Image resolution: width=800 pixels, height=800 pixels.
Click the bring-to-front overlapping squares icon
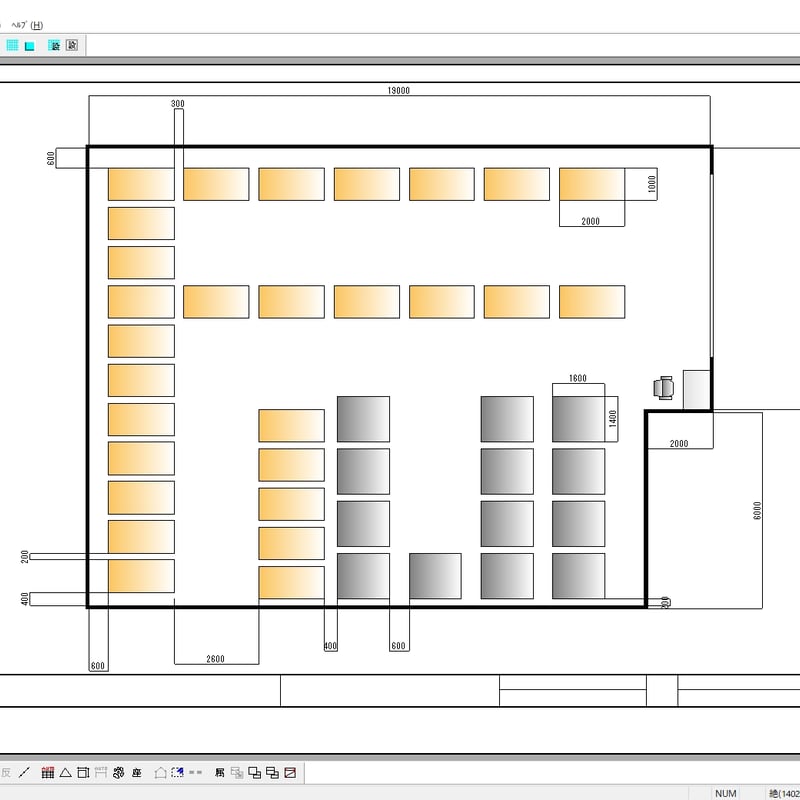tap(255, 772)
